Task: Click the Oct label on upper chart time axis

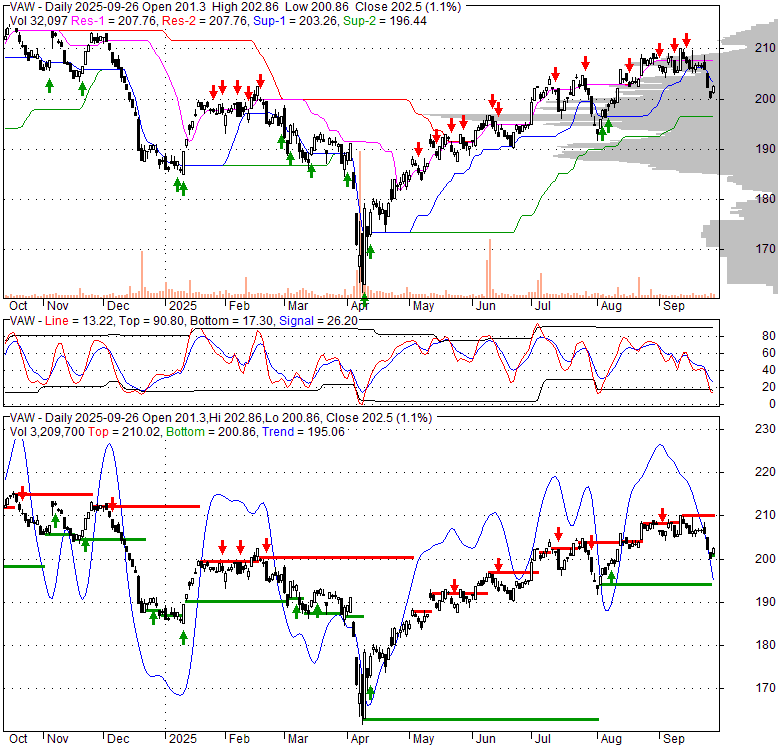Action: pyautogui.click(x=18, y=306)
